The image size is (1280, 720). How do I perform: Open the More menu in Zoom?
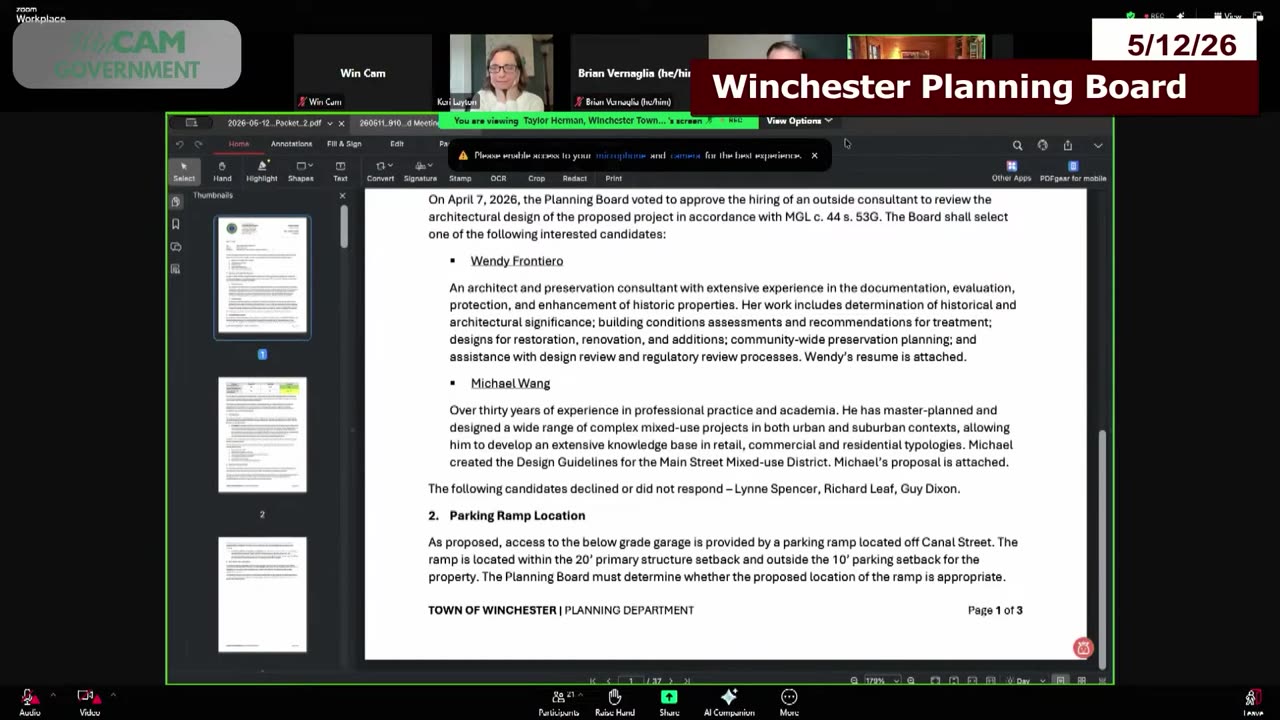pos(789,703)
